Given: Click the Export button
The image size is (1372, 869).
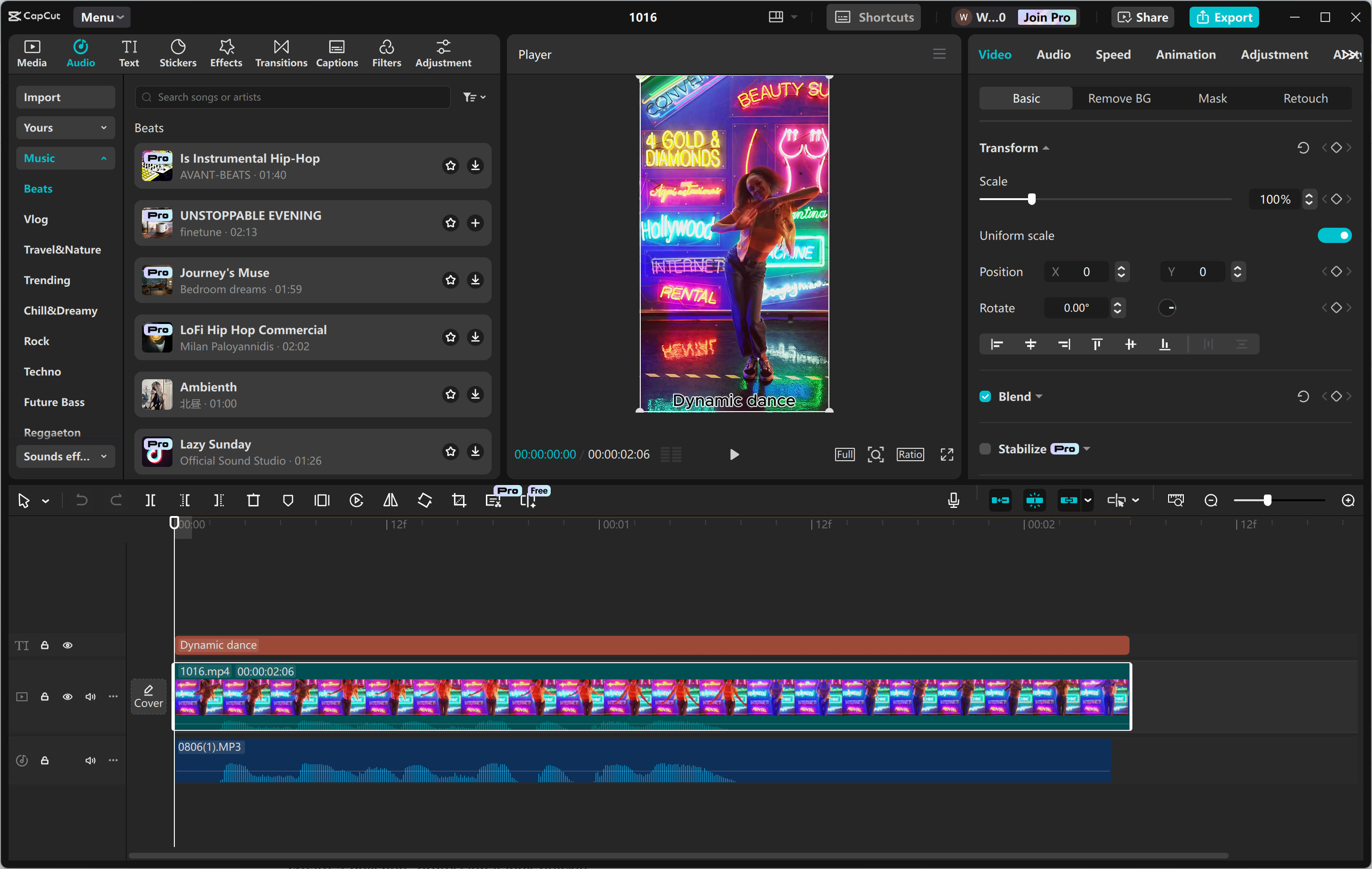Looking at the screenshot, I should click(1224, 17).
